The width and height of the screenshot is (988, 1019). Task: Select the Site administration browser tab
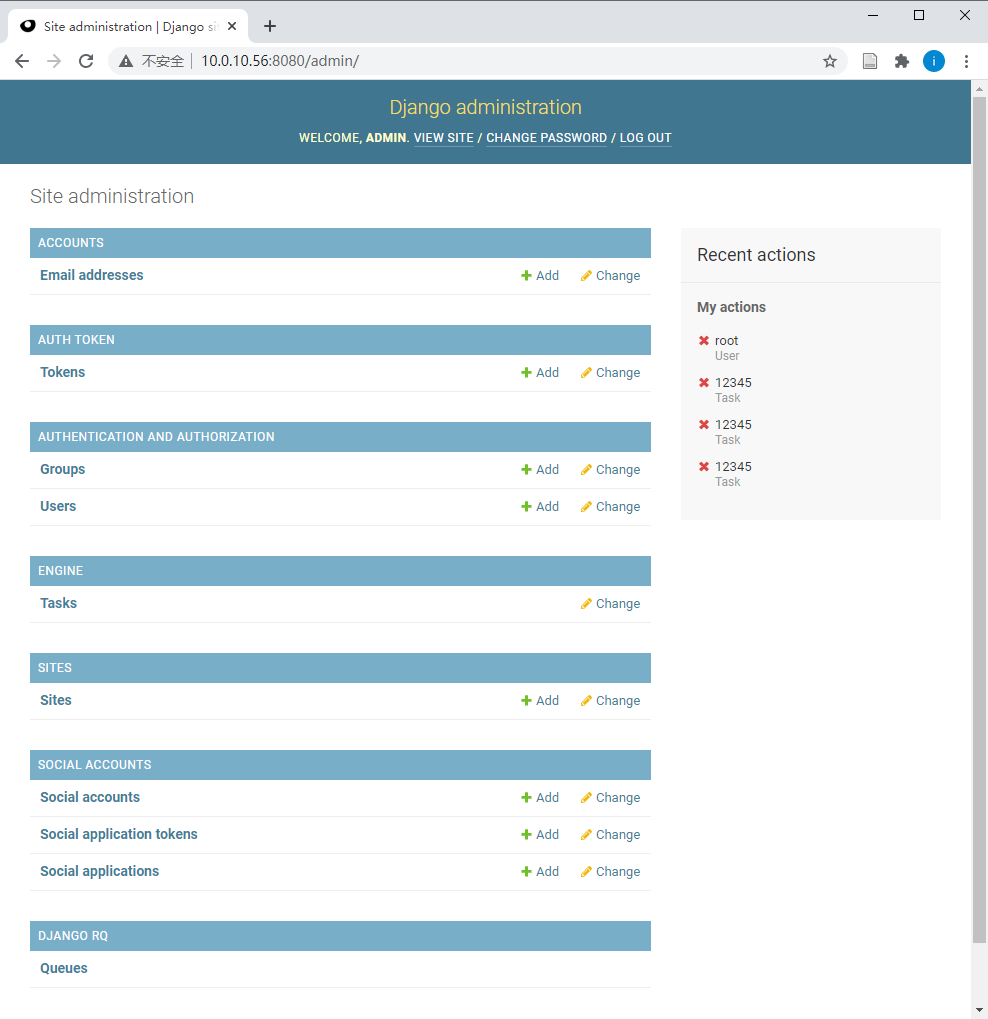(x=128, y=27)
